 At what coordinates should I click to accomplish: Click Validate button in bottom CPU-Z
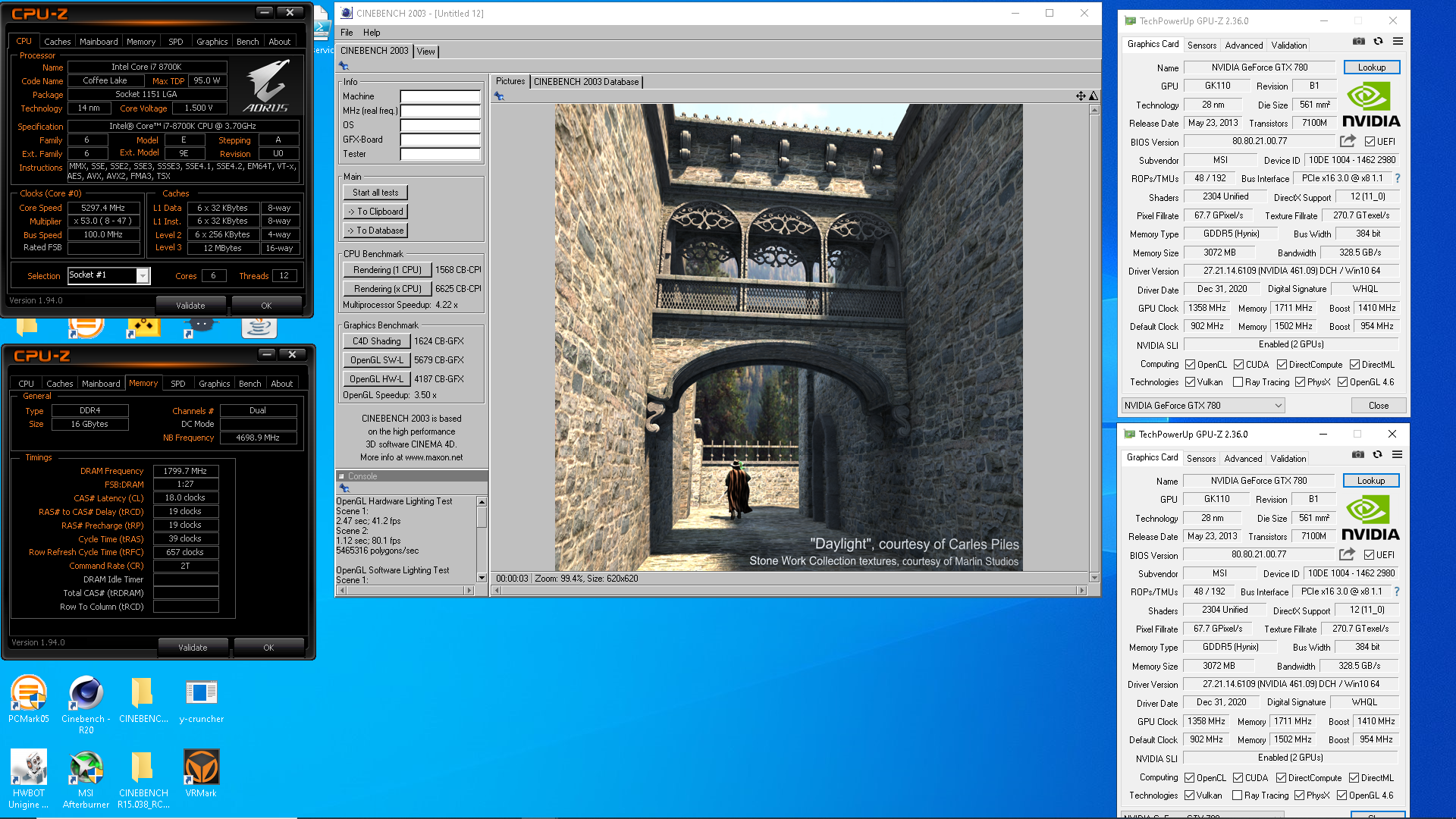point(193,648)
